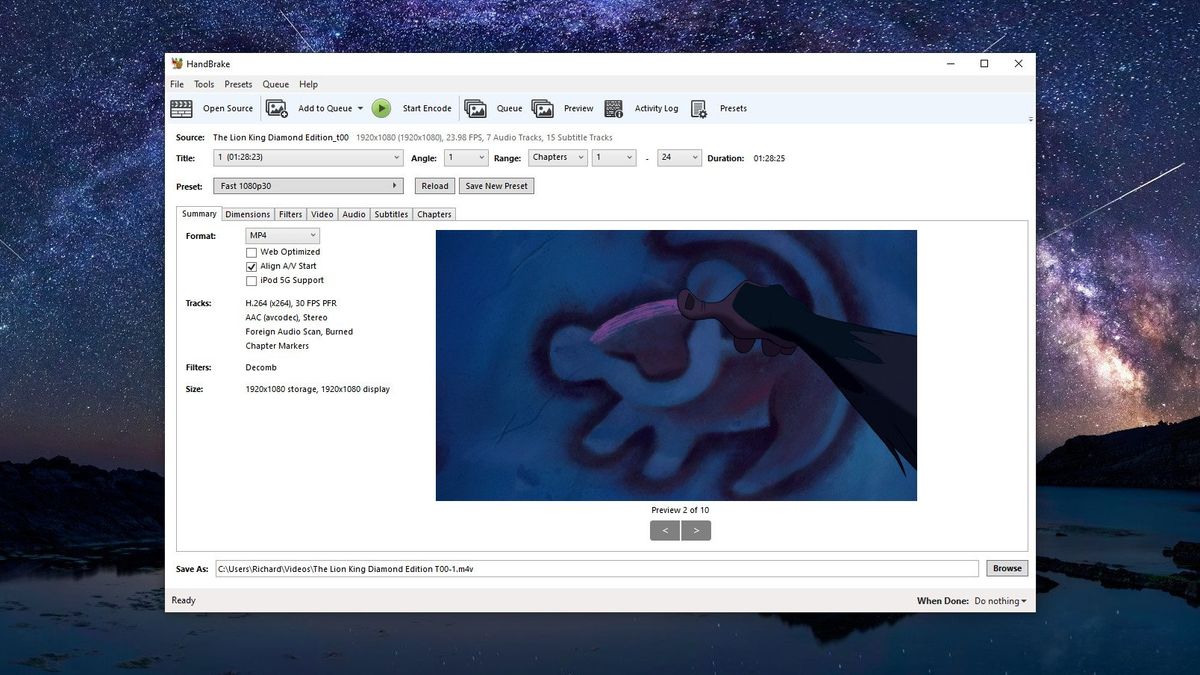Uncheck Align A/V Start
The image size is (1200, 675).
(251, 266)
